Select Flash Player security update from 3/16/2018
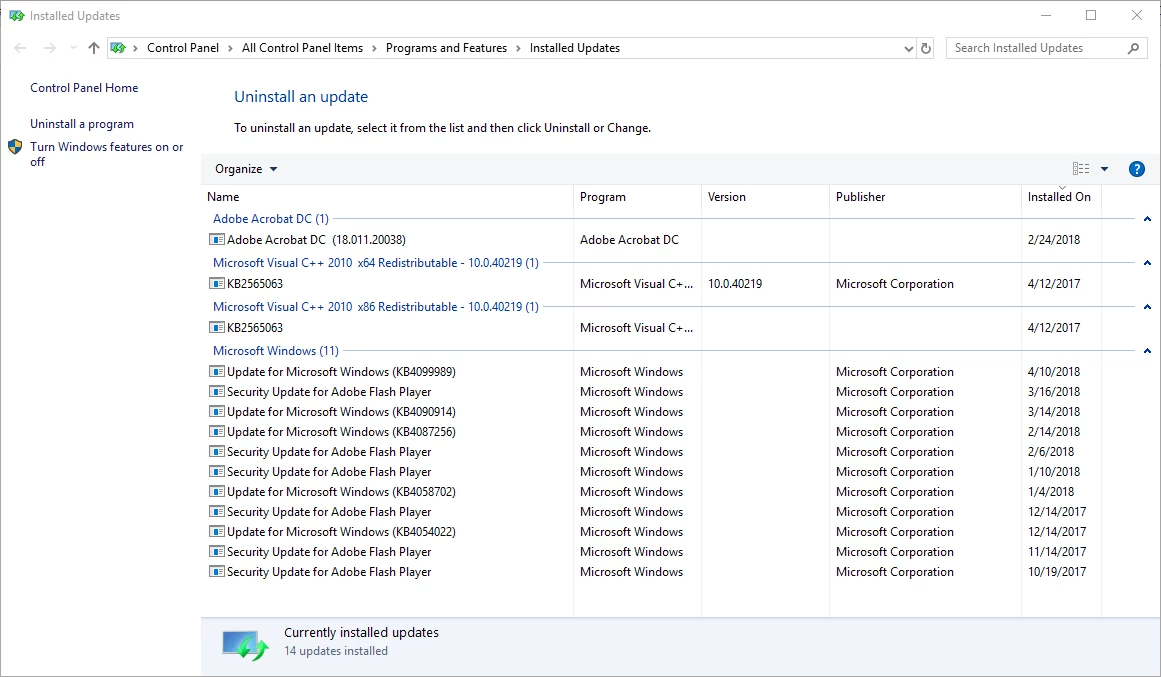Viewport: 1161px width, 677px height. (x=329, y=392)
